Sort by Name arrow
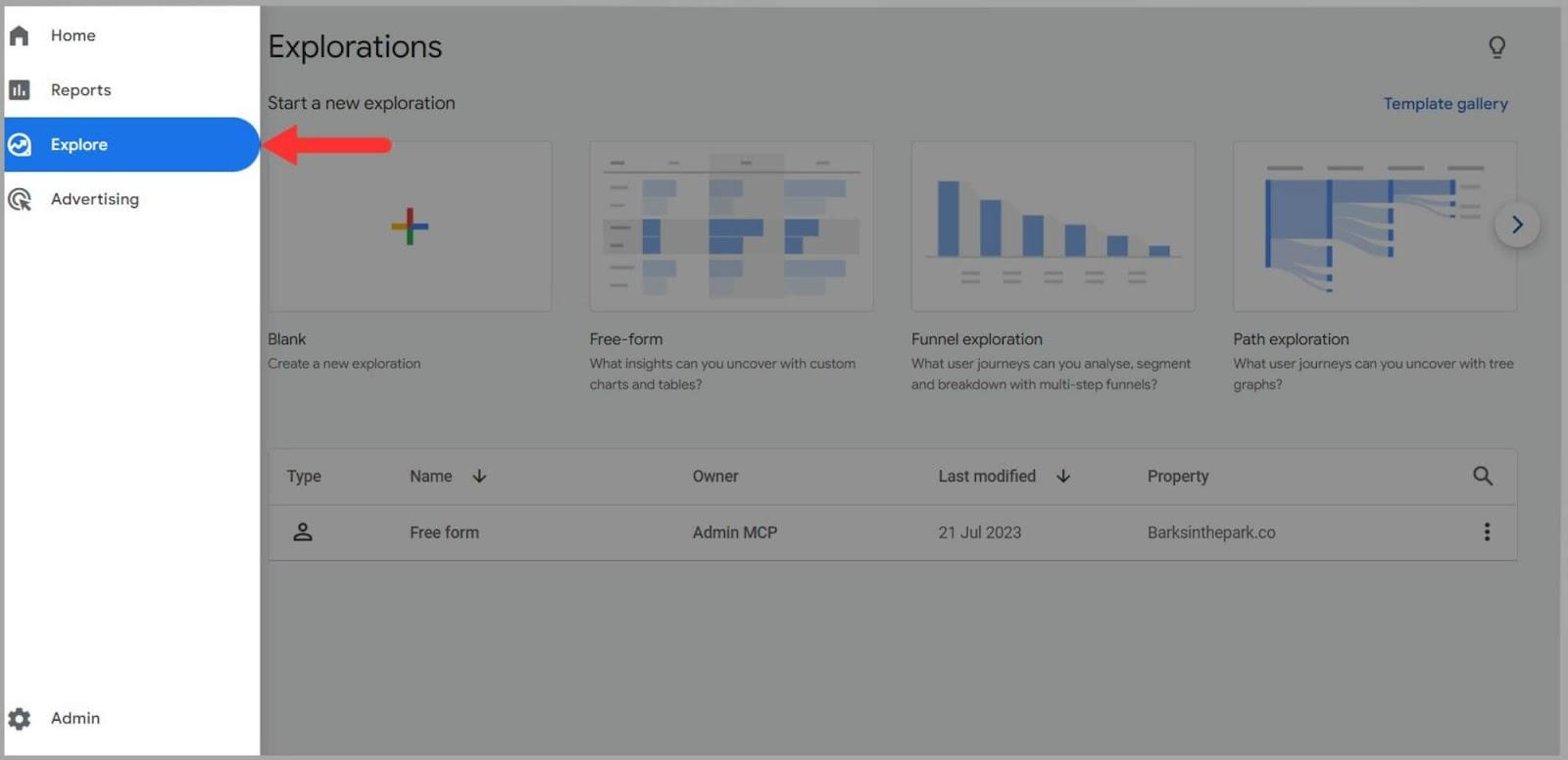 click(479, 477)
